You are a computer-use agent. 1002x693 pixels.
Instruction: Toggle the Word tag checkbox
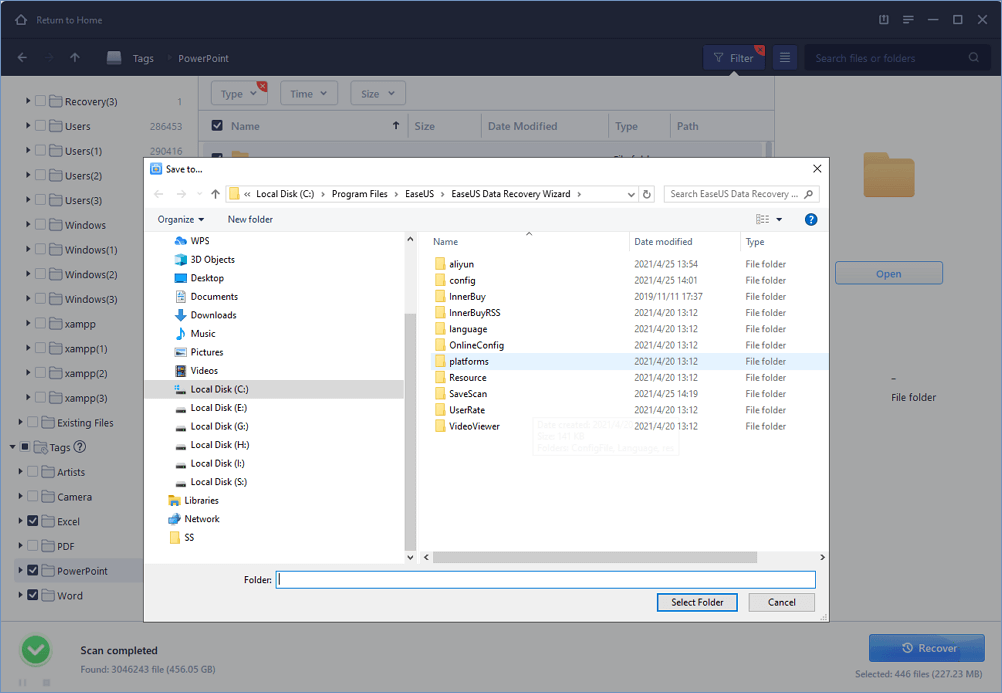tap(33, 595)
